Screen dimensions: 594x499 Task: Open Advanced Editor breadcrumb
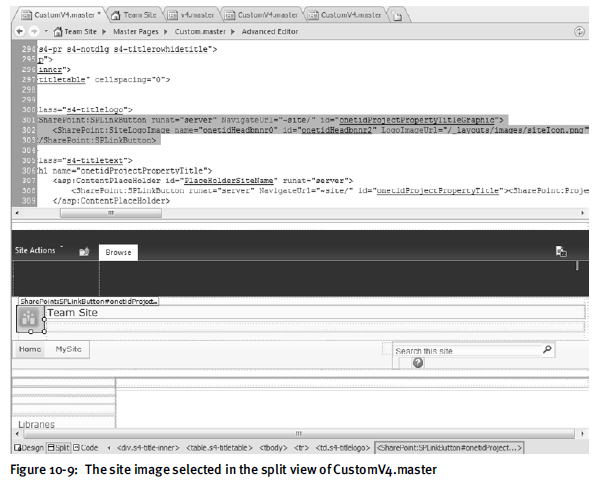pyautogui.click(x=270, y=32)
